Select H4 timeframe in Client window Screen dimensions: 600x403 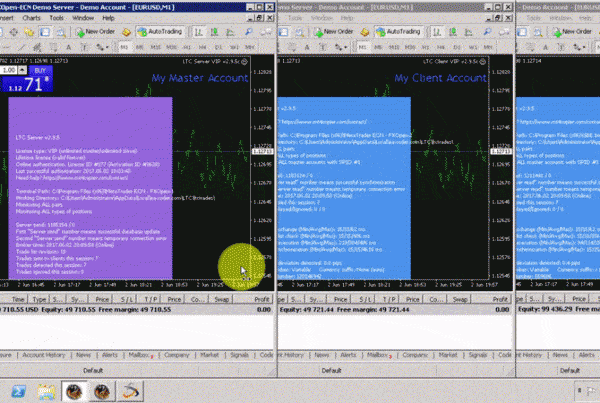point(441,47)
